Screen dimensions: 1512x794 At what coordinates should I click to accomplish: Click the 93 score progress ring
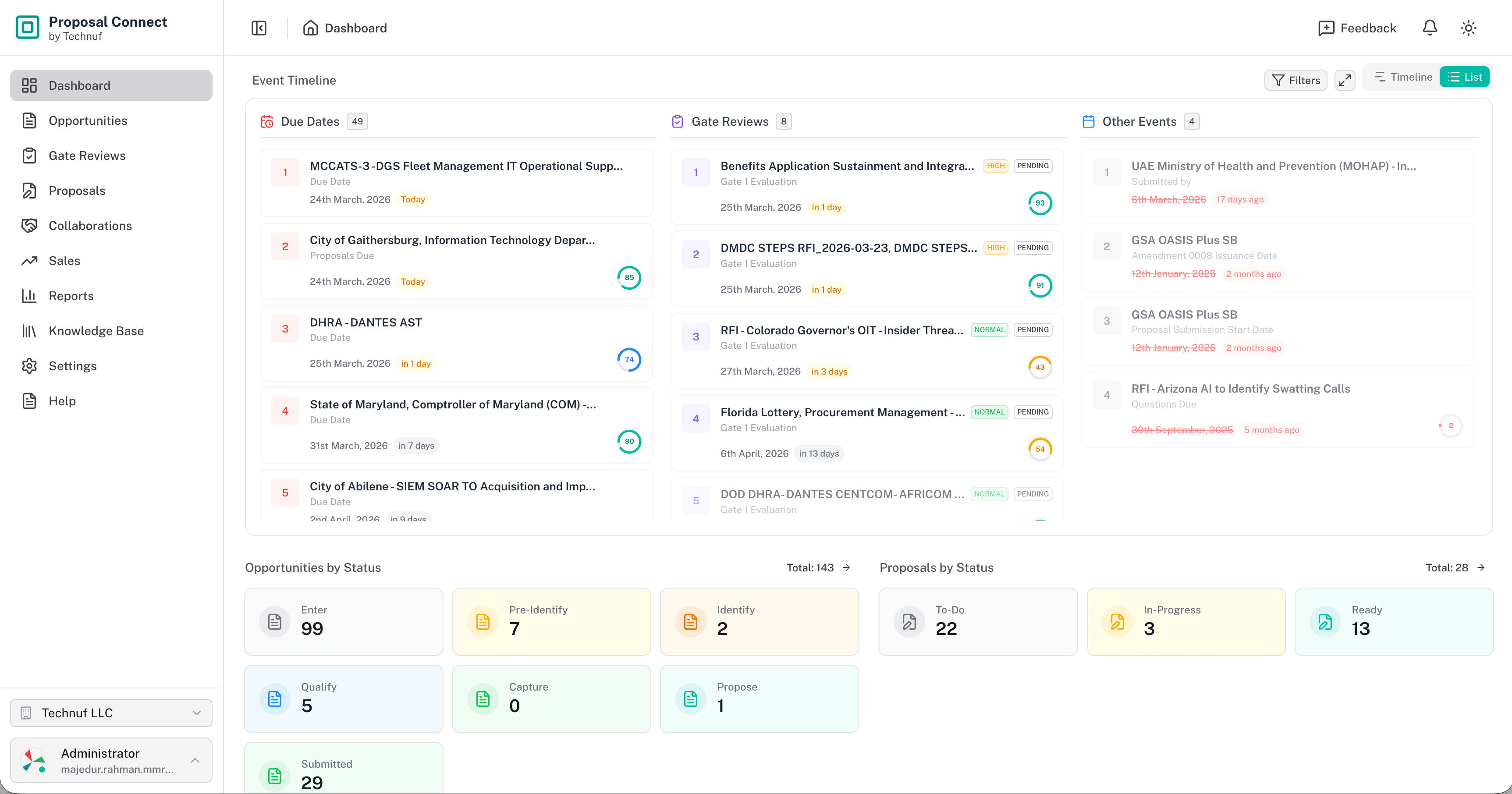coord(1040,203)
